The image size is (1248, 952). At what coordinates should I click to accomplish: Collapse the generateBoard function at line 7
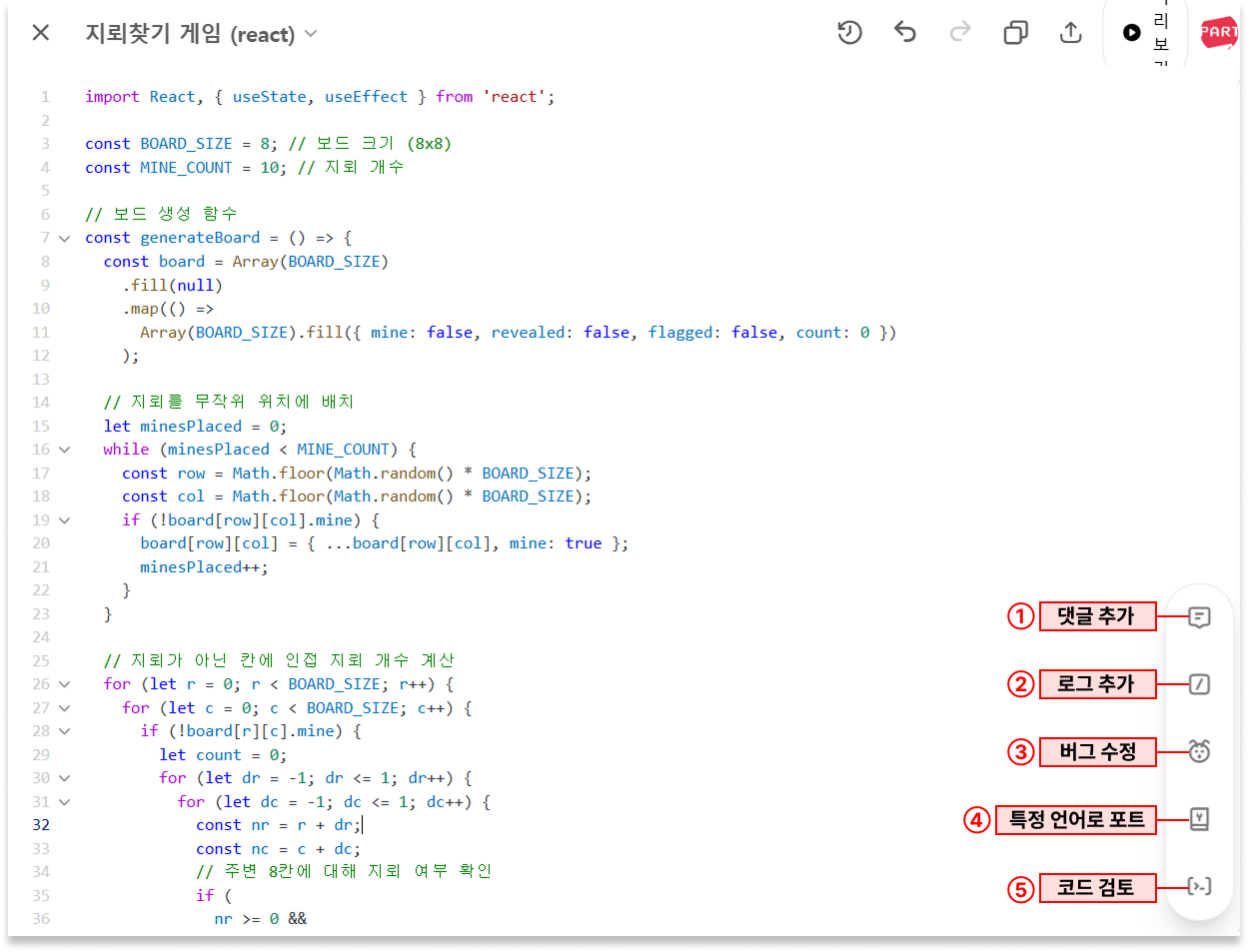pos(64,239)
